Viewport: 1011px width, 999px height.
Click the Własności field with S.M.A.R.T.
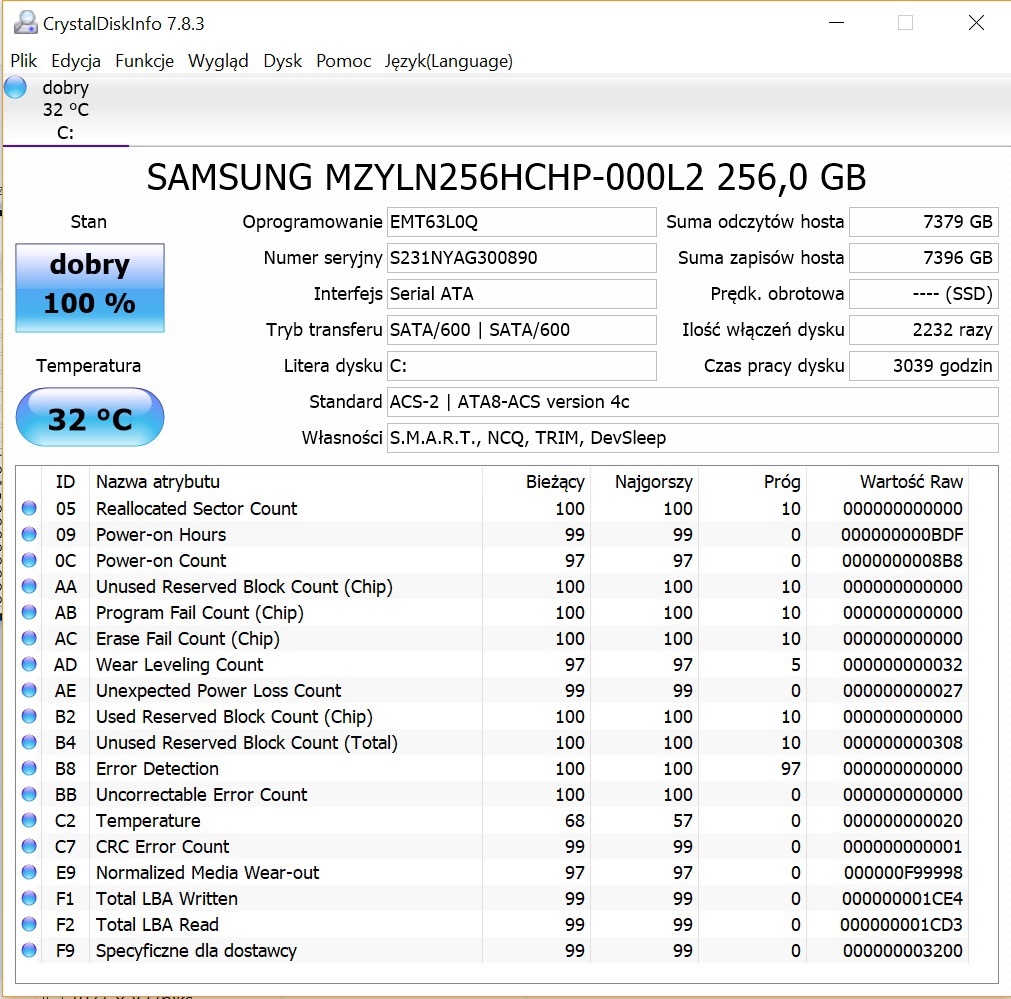[x=692, y=438]
